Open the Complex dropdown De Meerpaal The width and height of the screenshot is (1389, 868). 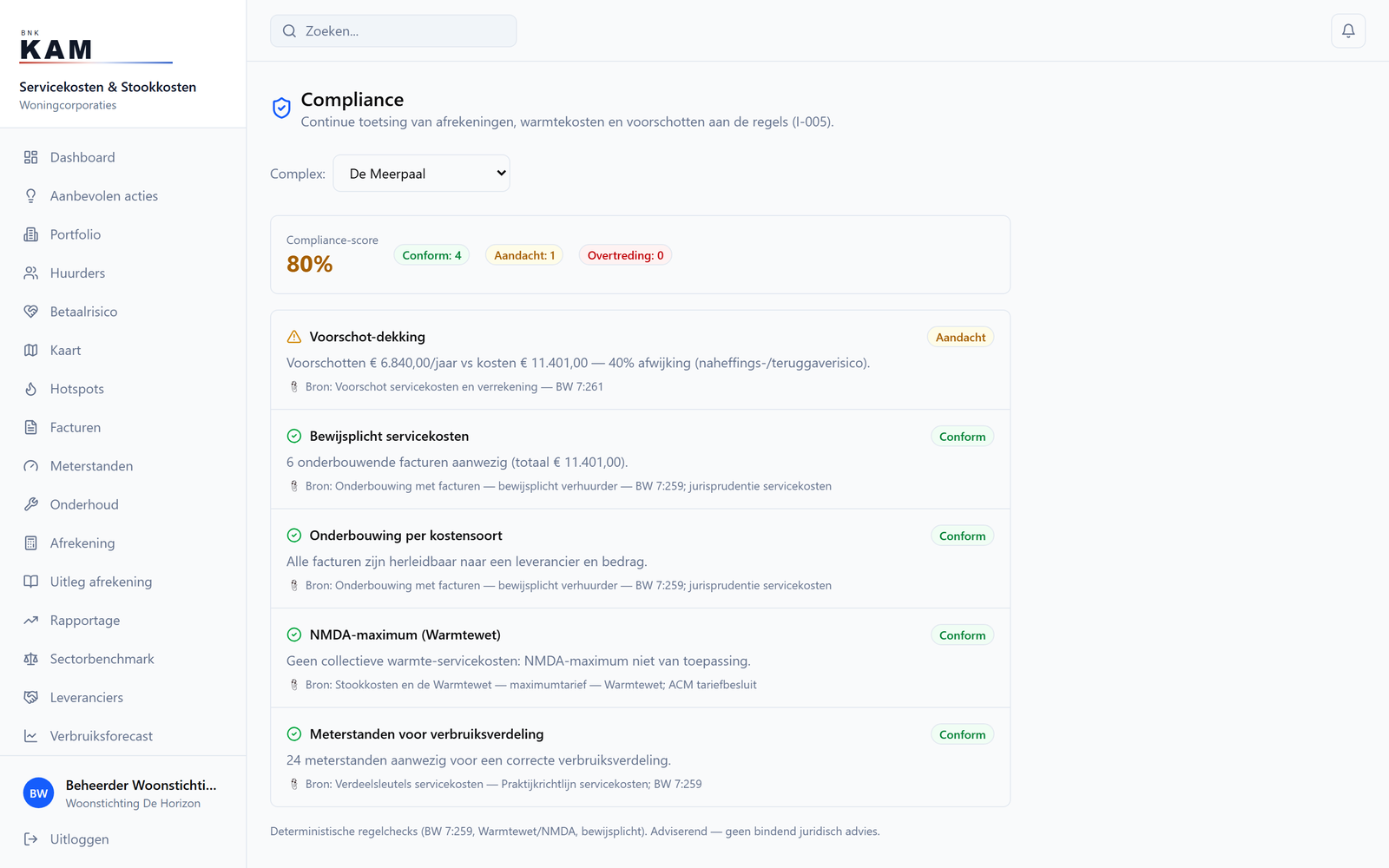421,174
